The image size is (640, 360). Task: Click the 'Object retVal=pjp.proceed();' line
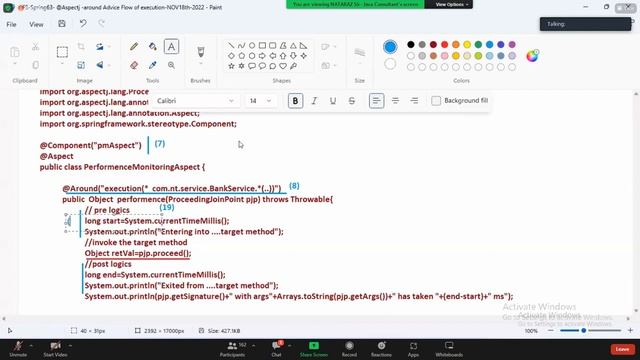click(x=138, y=253)
